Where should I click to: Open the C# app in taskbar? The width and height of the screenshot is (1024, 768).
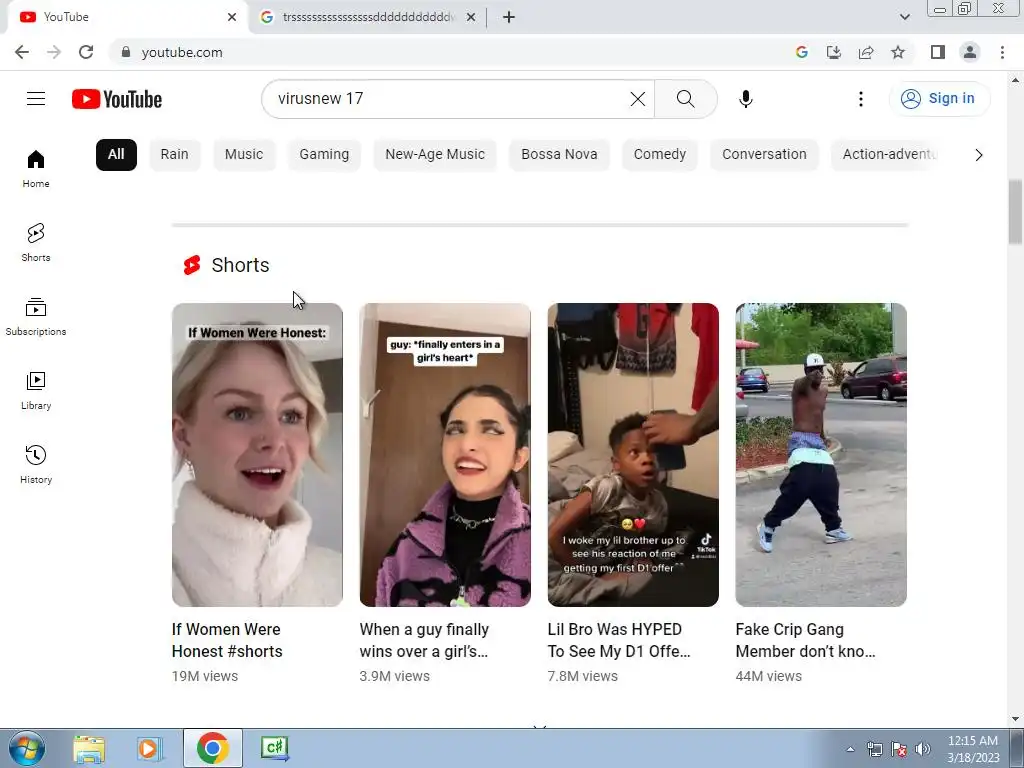tap(274, 748)
